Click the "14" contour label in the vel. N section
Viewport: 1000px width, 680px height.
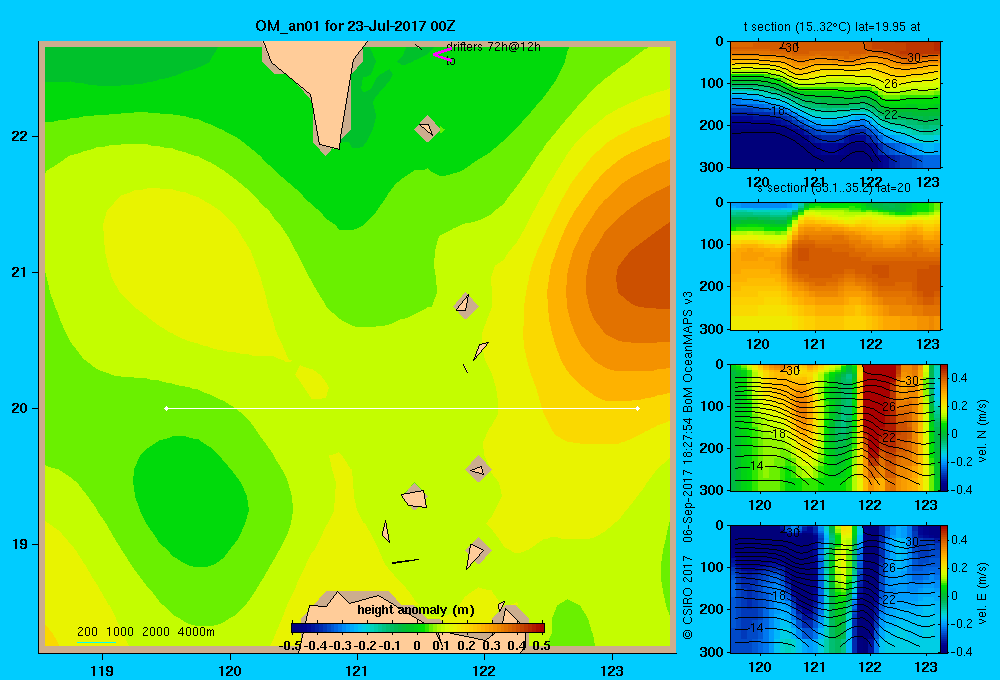click(x=756, y=466)
